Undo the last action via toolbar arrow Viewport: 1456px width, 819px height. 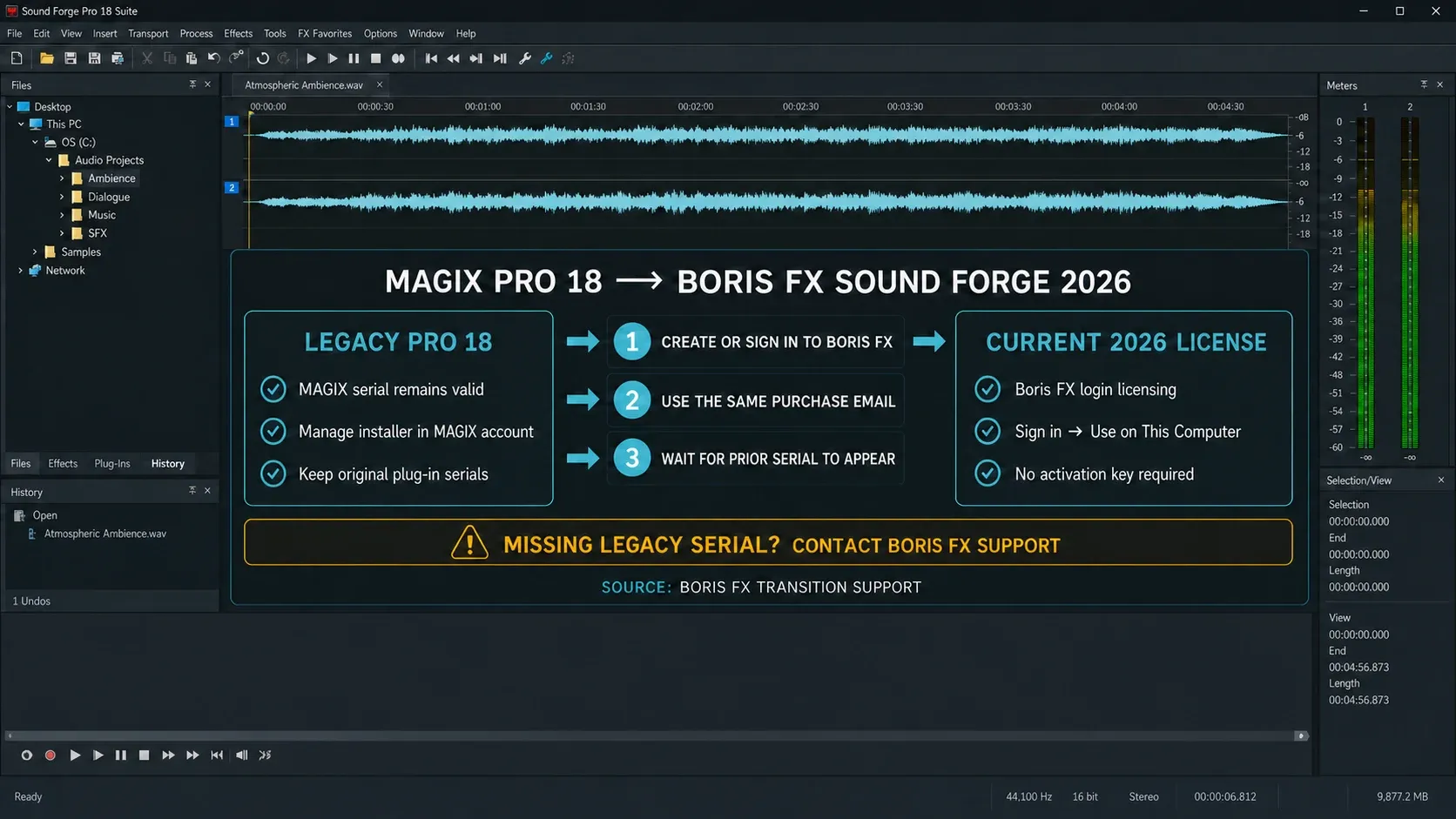tap(213, 58)
